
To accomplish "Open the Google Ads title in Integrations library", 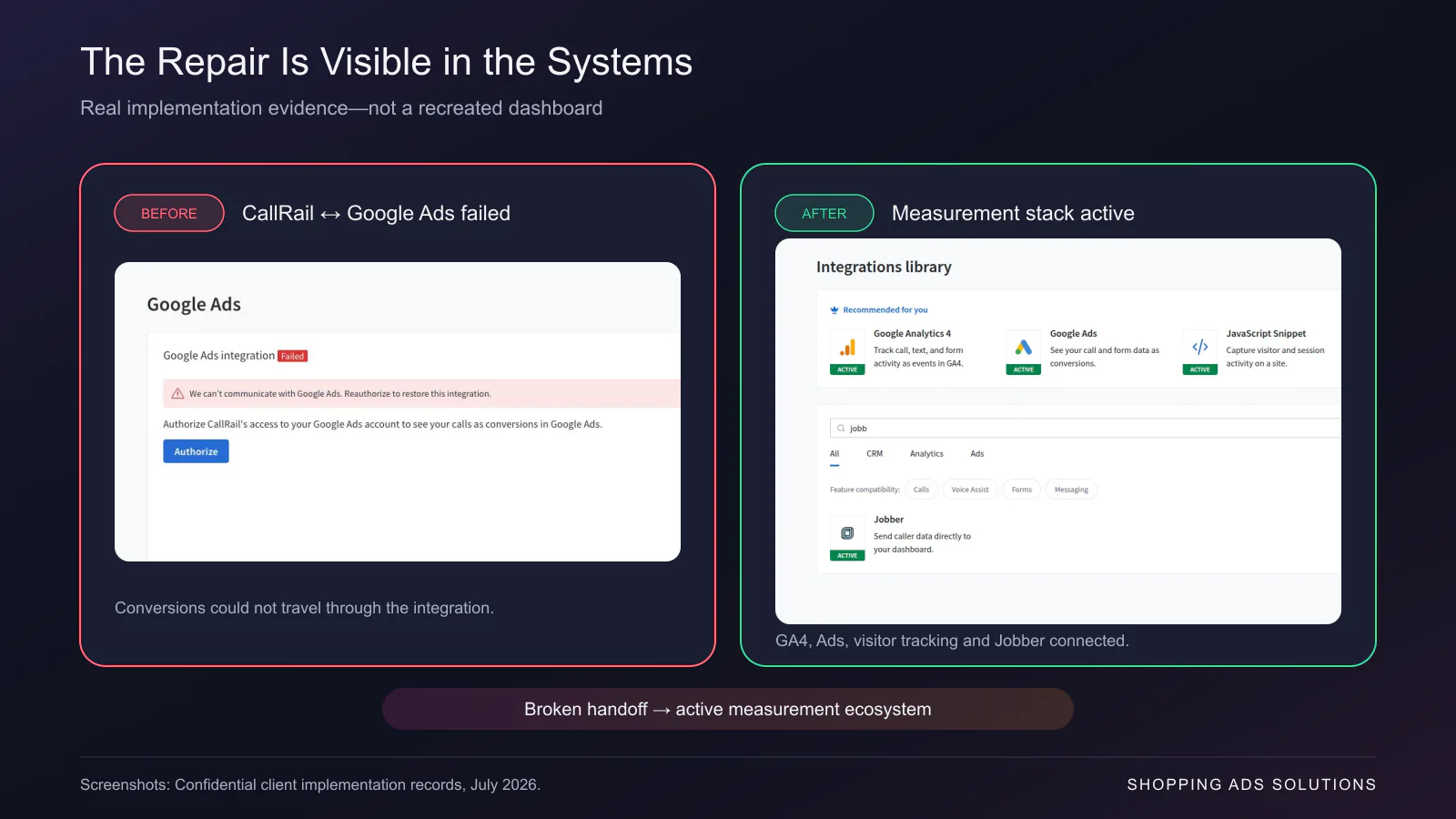I will point(1073,334).
